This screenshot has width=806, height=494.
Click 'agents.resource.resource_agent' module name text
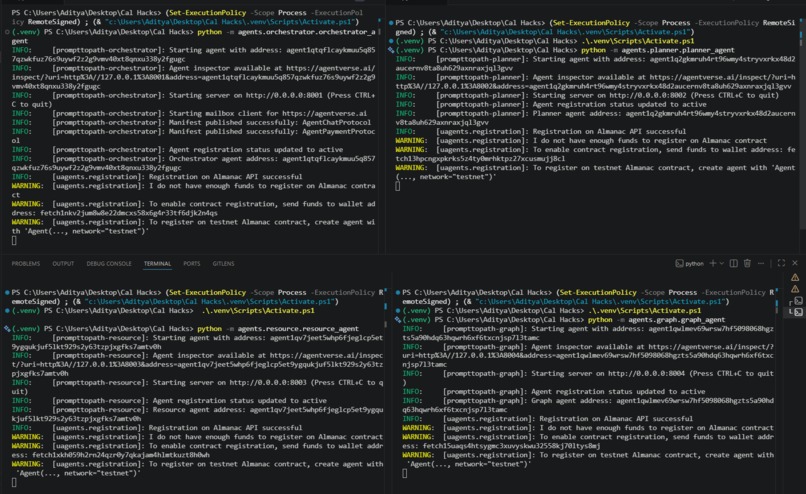point(298,328)
